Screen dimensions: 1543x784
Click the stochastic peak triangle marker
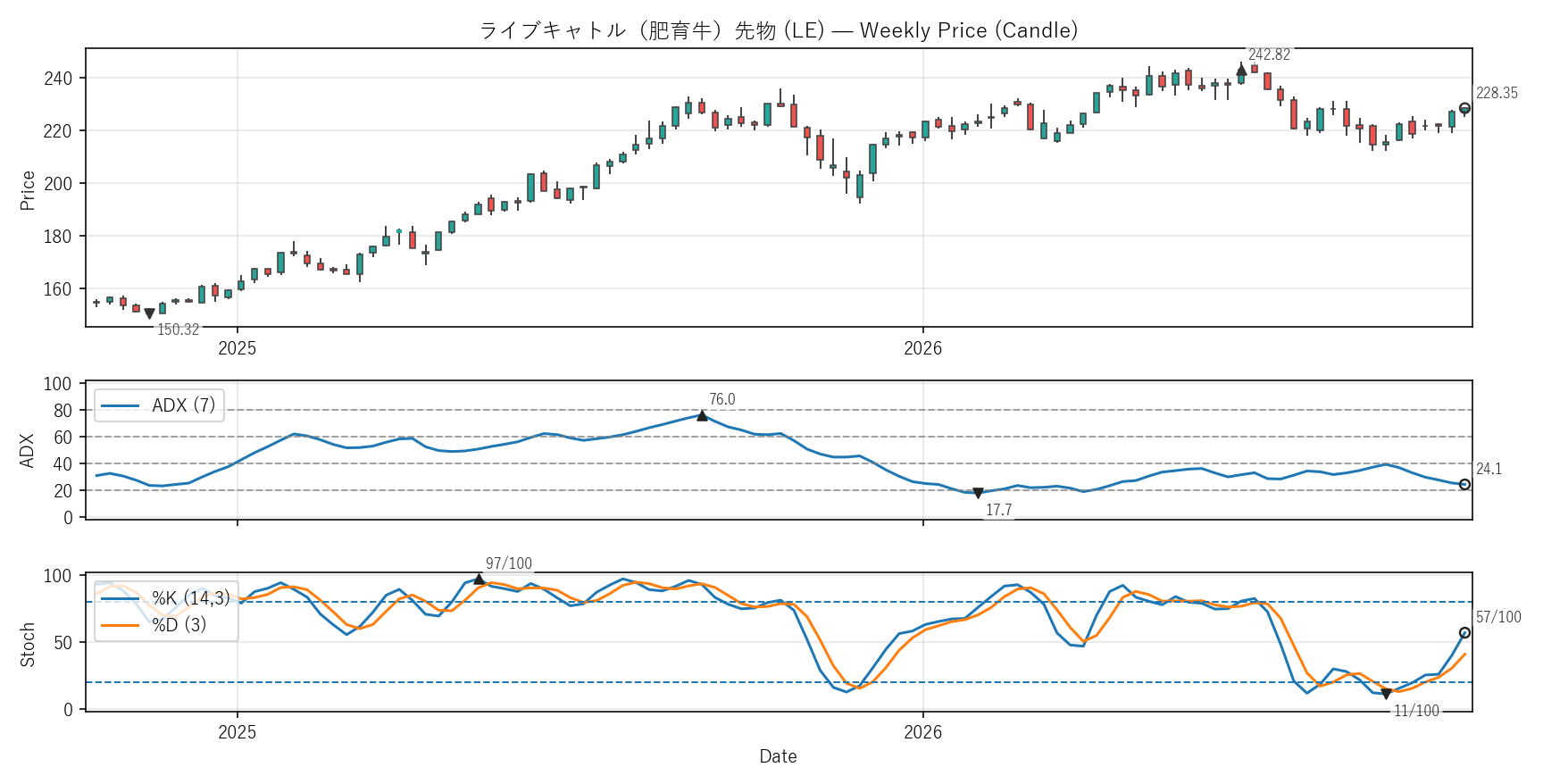click(x=480, y=580)
